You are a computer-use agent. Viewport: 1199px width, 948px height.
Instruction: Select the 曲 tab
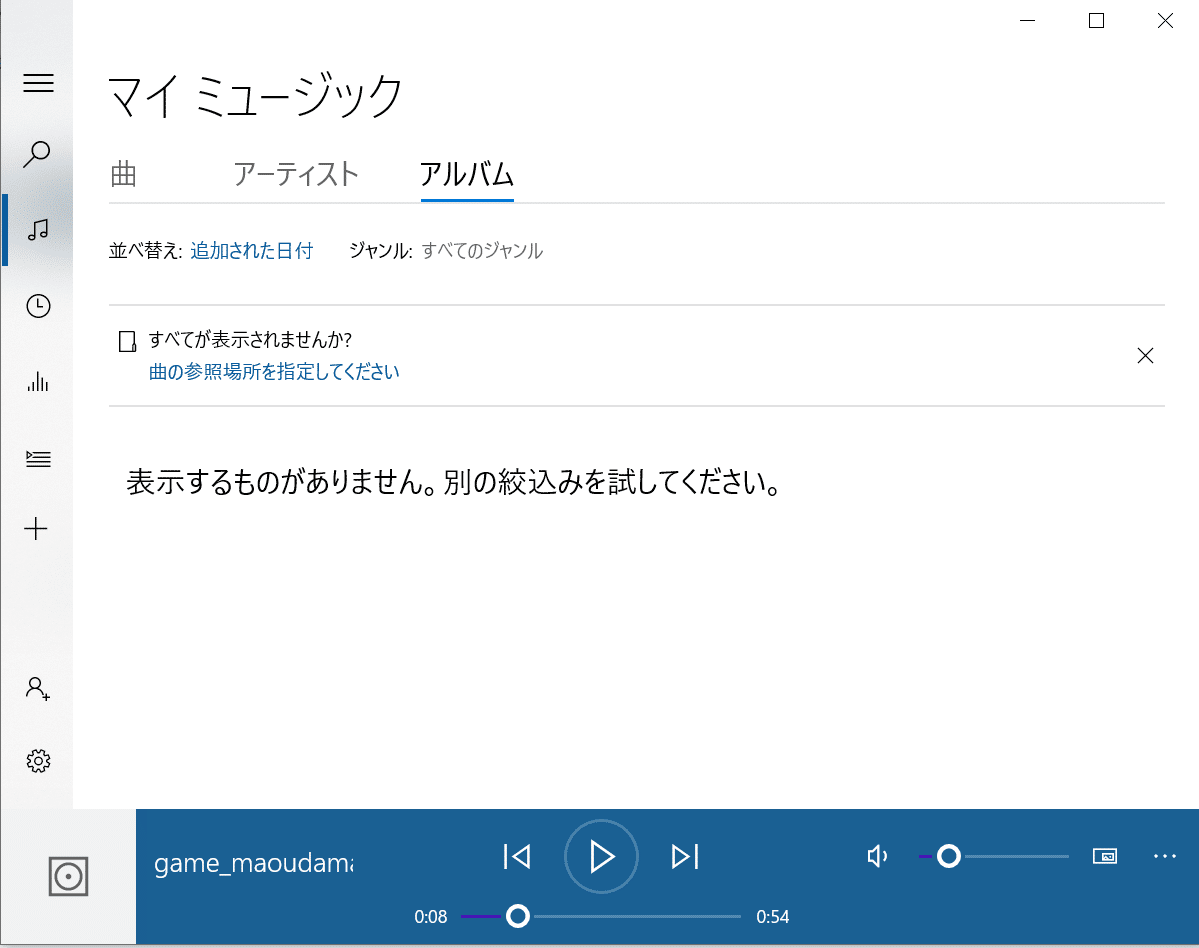pyautogui.click(x=124, y=174)
